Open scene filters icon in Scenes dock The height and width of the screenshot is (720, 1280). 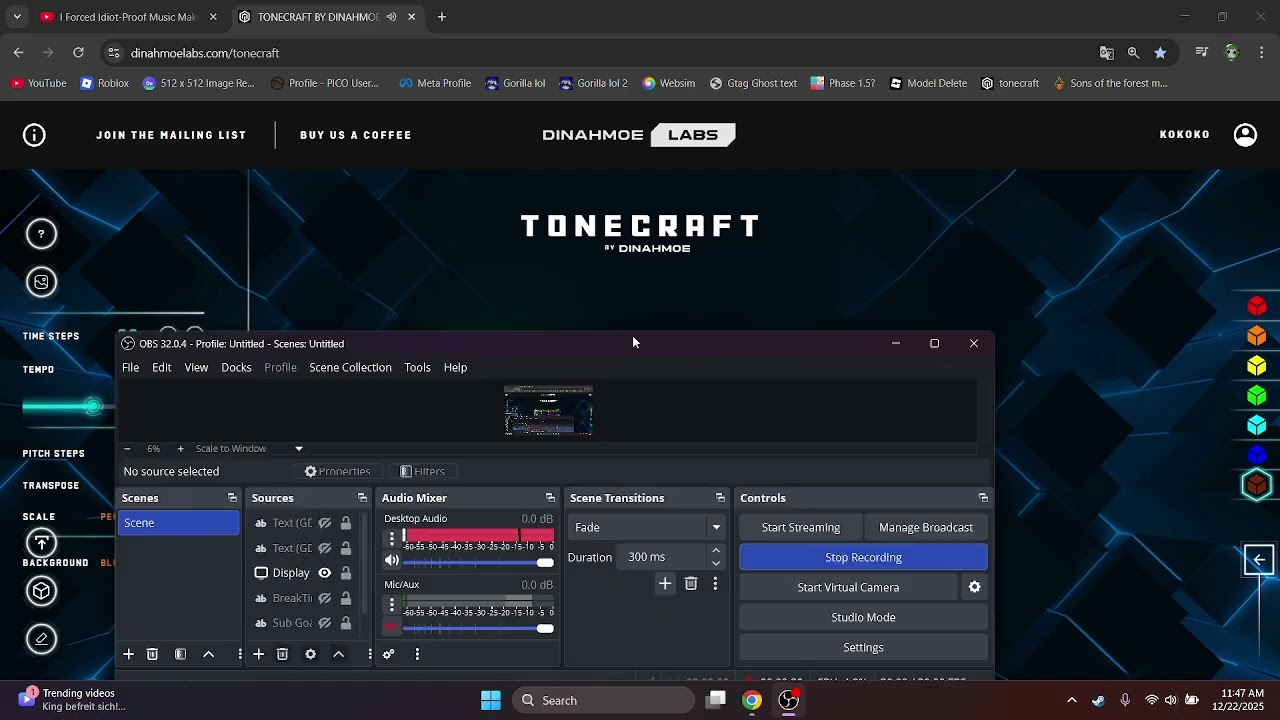tap(180, 654)
